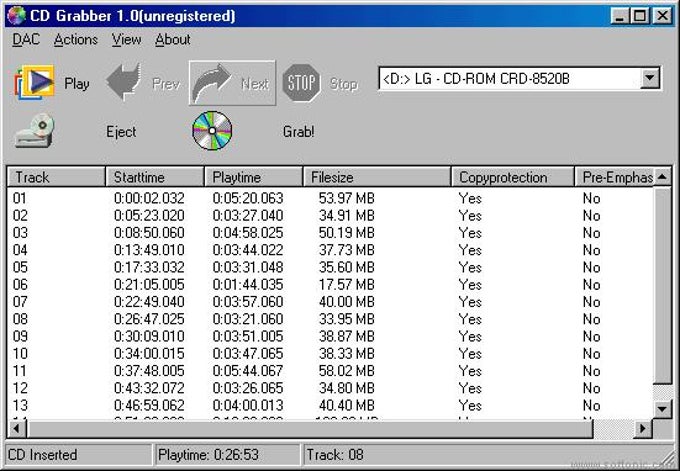Click the filesize 17.57 MB
This screenshot has height=471, width=680.
click(347, 285)
